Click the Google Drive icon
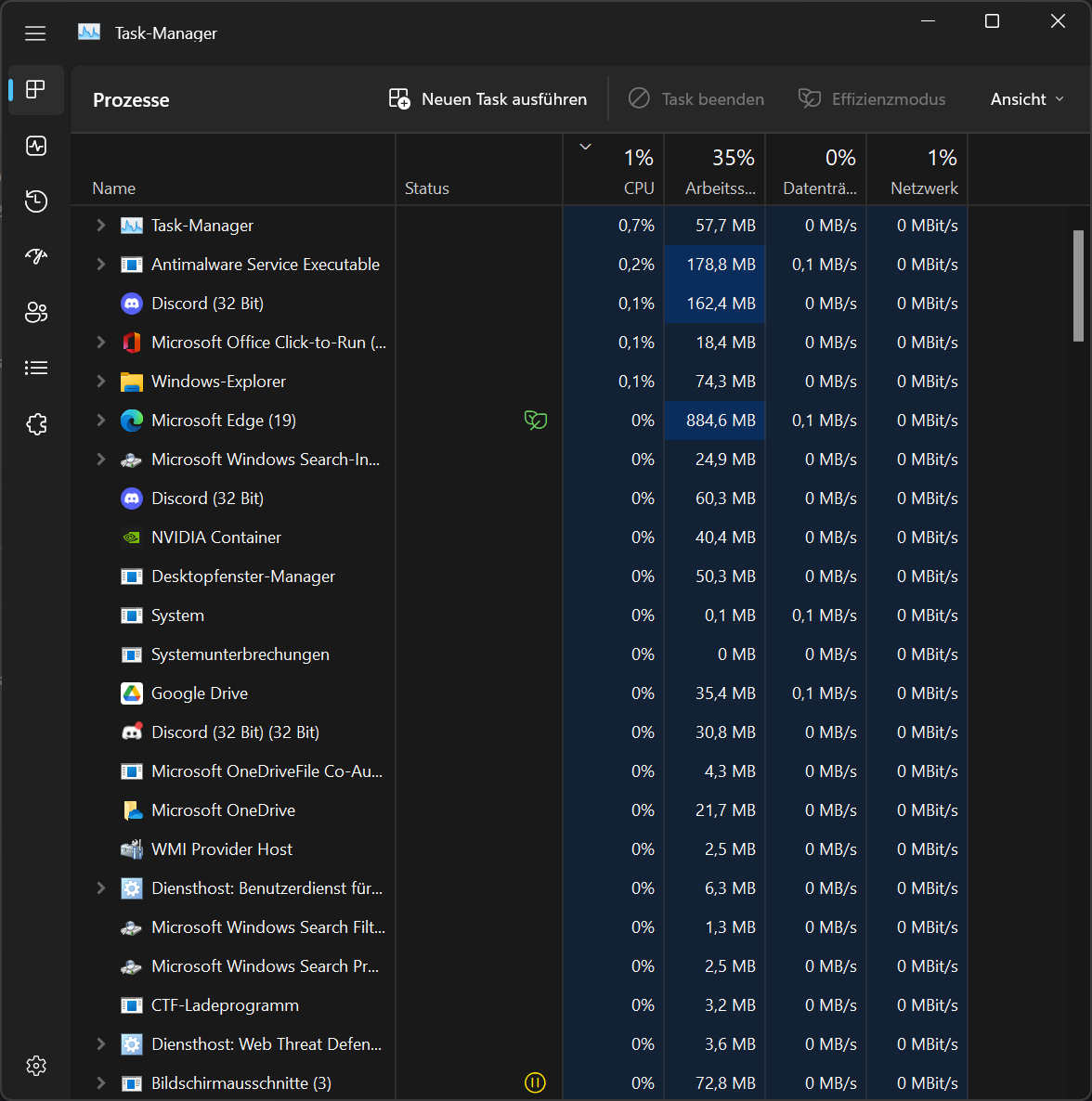The image size is (1092, 1101). (x=131, y=693)
